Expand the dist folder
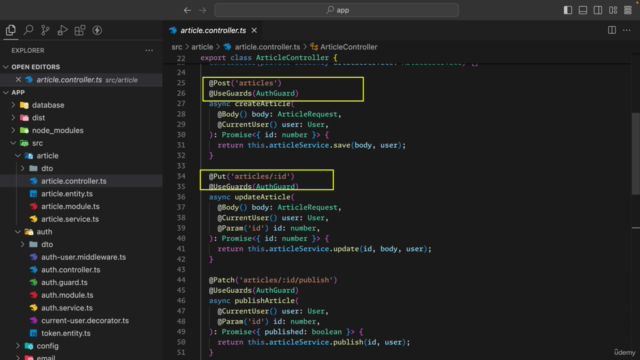The width and height of the screenshot is (640, 360). pos(38,118)
